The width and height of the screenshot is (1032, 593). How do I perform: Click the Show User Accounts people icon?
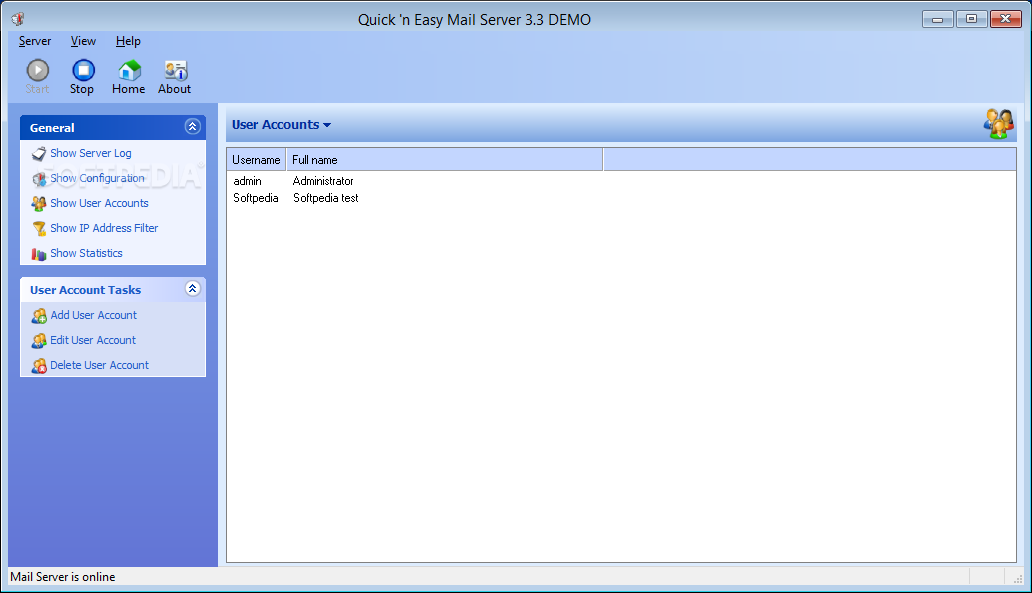[x=39, y=203]
